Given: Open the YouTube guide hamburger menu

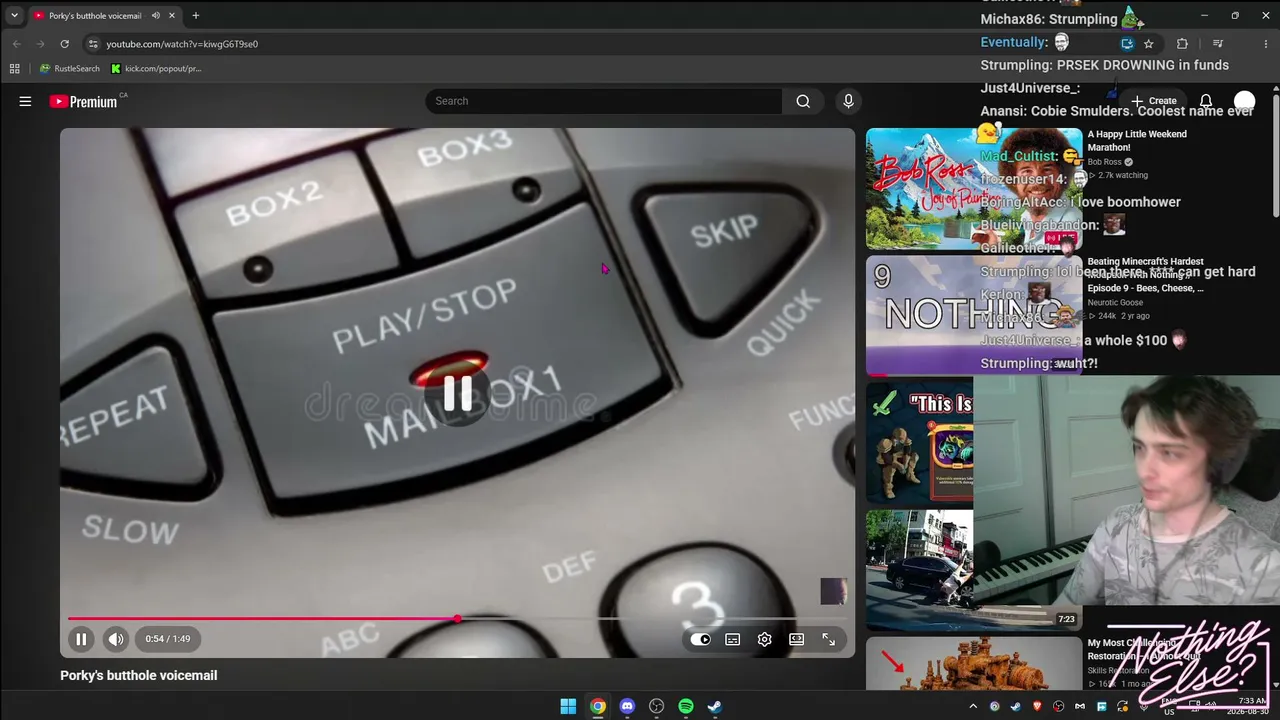Looking at the screenshot, I should coord(25,101).
